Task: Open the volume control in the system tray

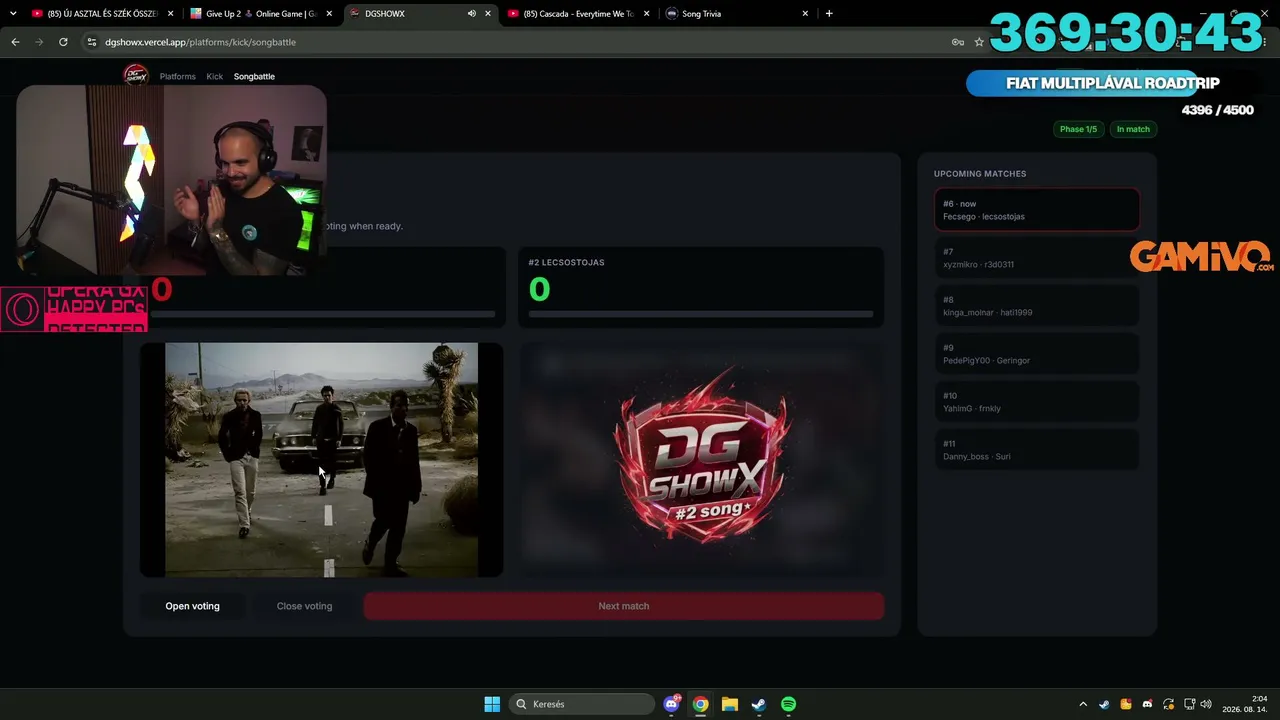Action: click(x=1206, y=704)
